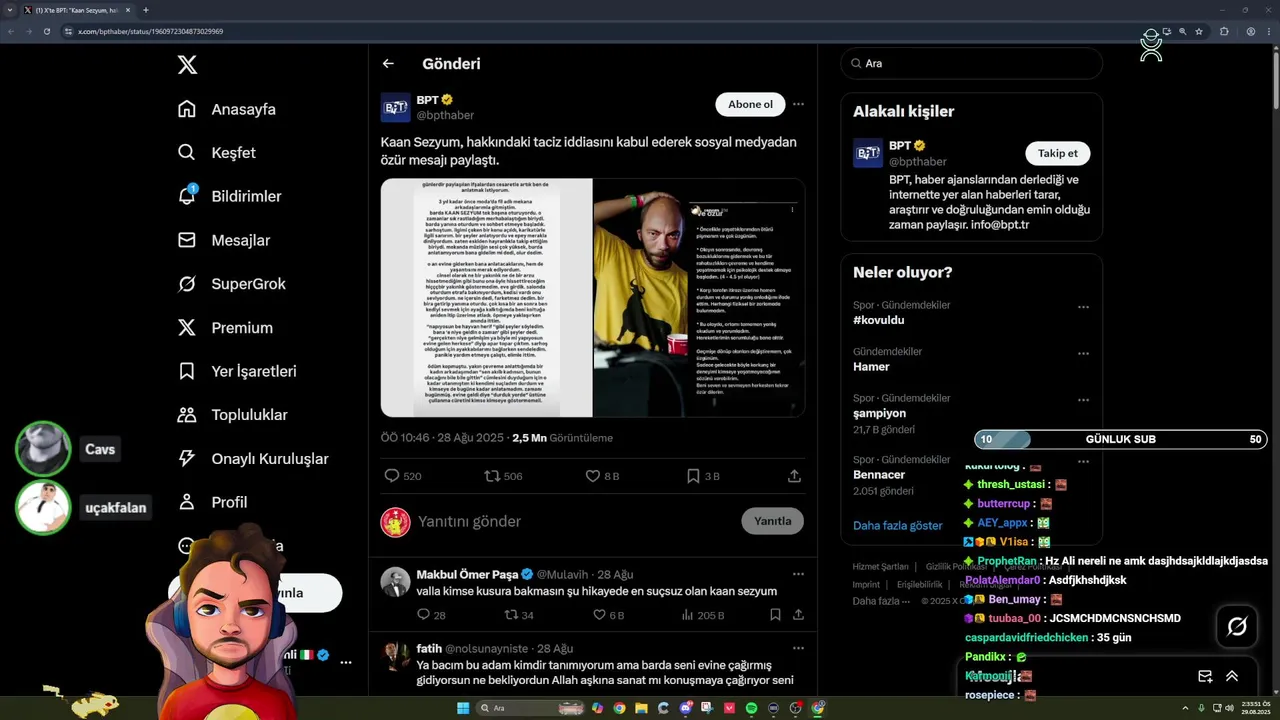Reply to Makbul Ömer Paşa comment showing 28

pos(423,615)
